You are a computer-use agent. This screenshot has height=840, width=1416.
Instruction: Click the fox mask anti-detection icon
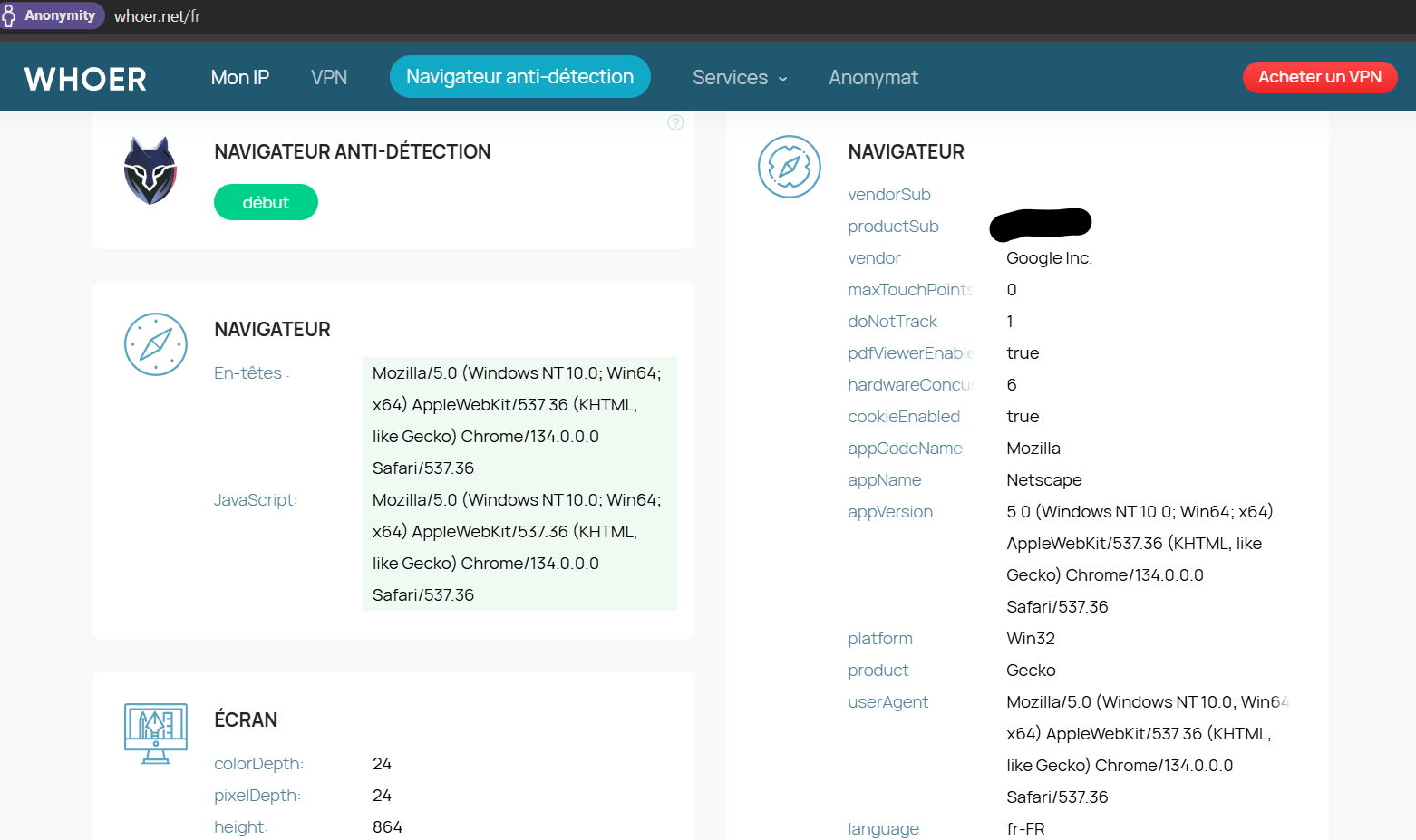tap(150, 170)
